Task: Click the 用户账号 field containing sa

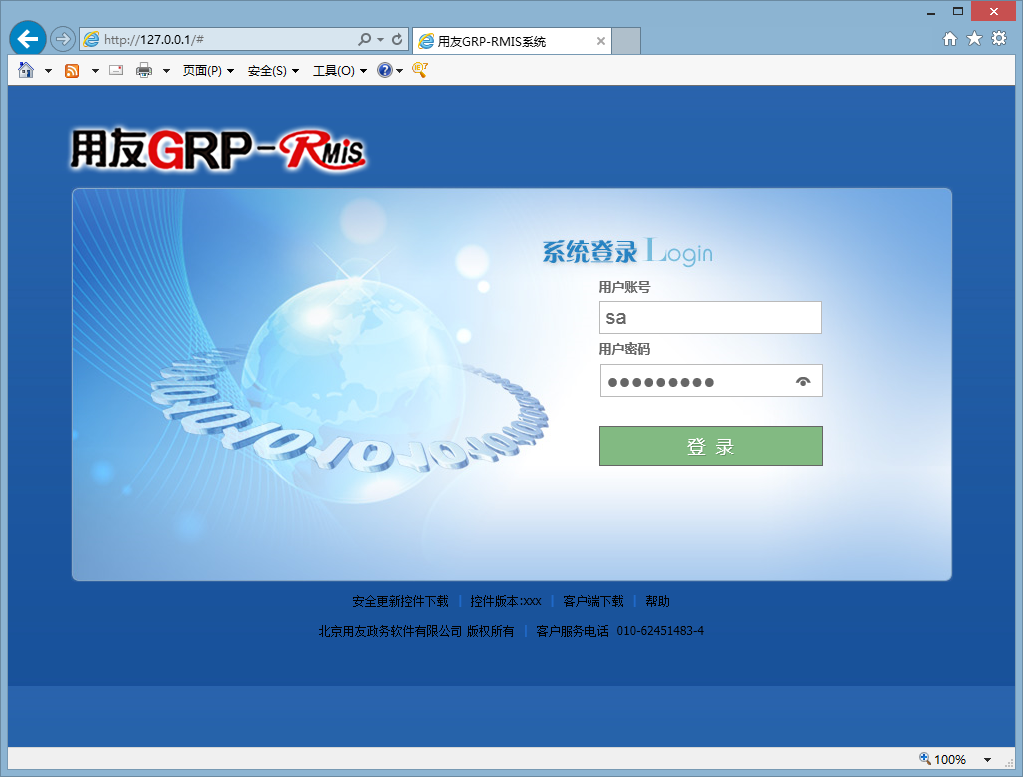Action: click(x=710, y=318)
